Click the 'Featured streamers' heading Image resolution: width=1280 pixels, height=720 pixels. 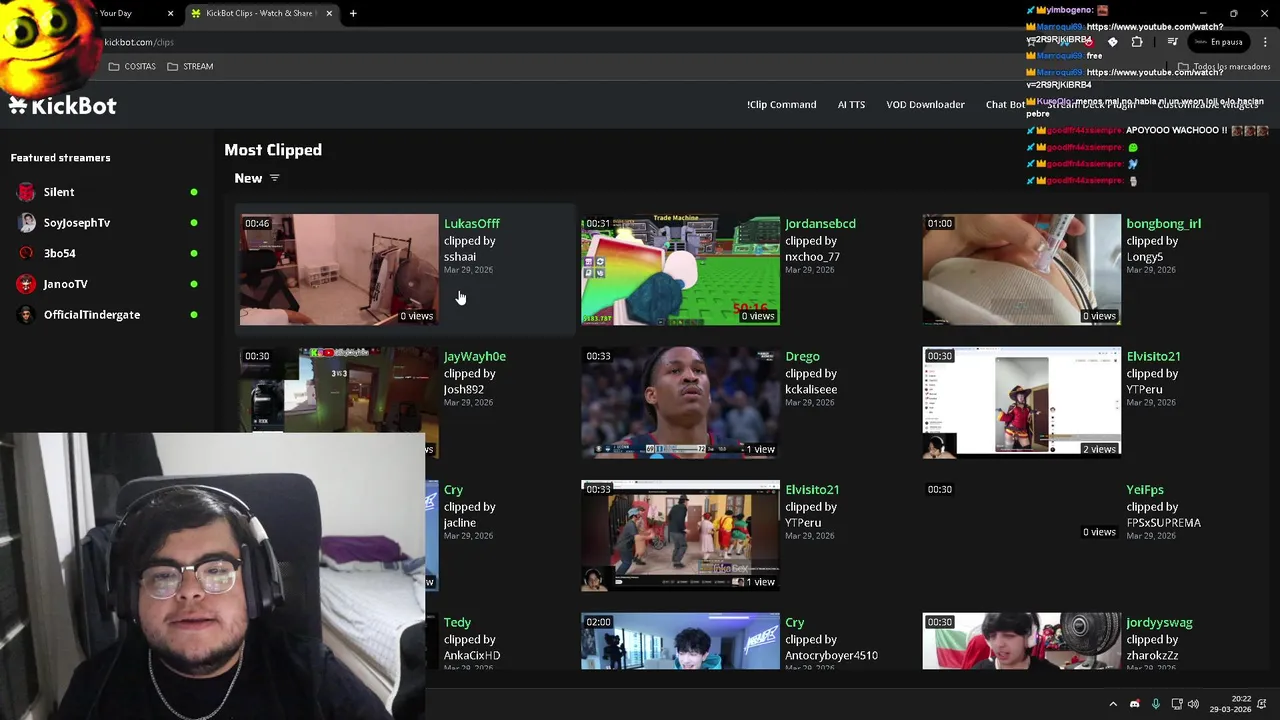[x=60, y=158]
